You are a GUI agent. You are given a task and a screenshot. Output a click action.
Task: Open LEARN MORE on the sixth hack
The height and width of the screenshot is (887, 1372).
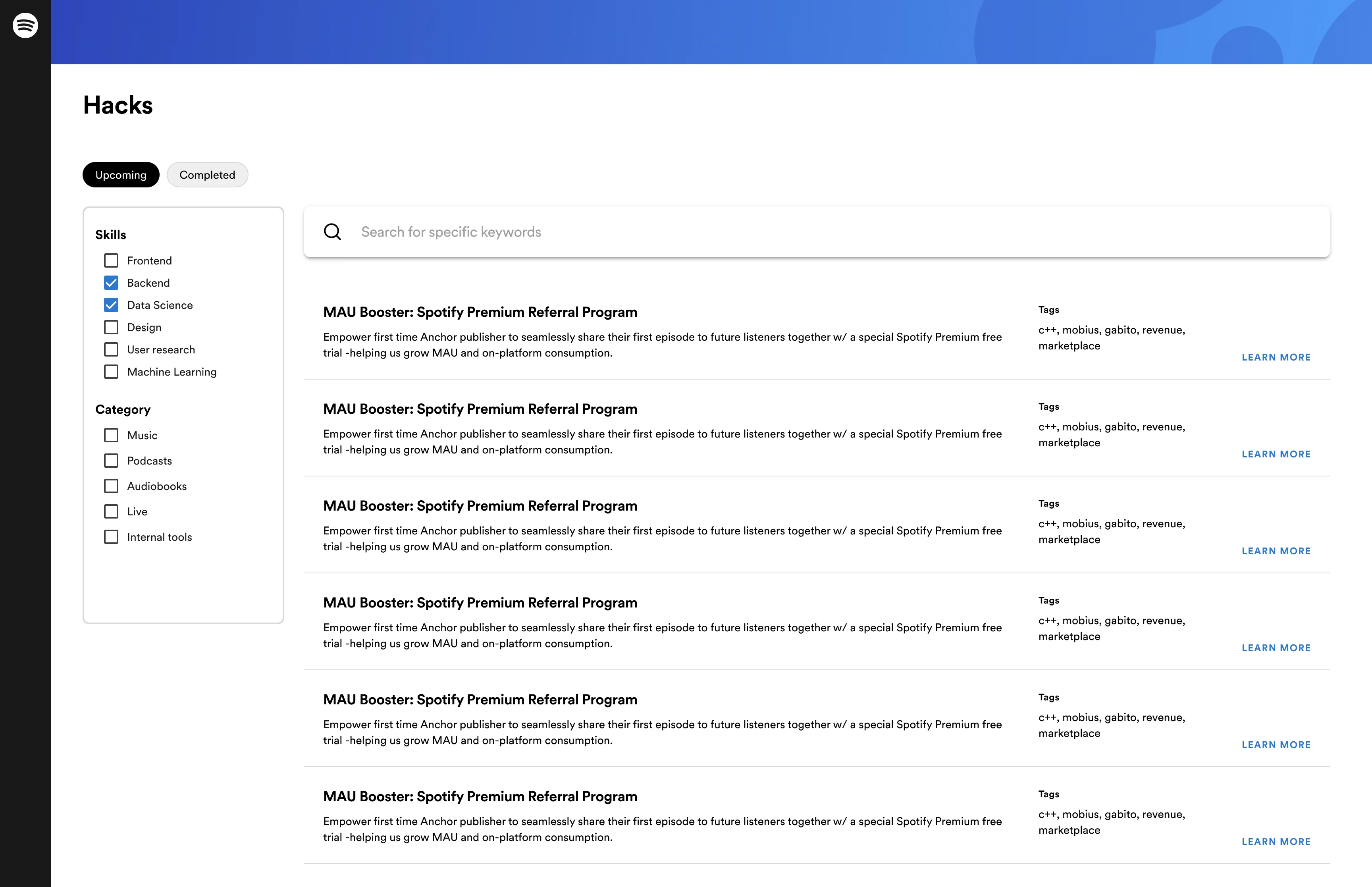pos(1276,841)
